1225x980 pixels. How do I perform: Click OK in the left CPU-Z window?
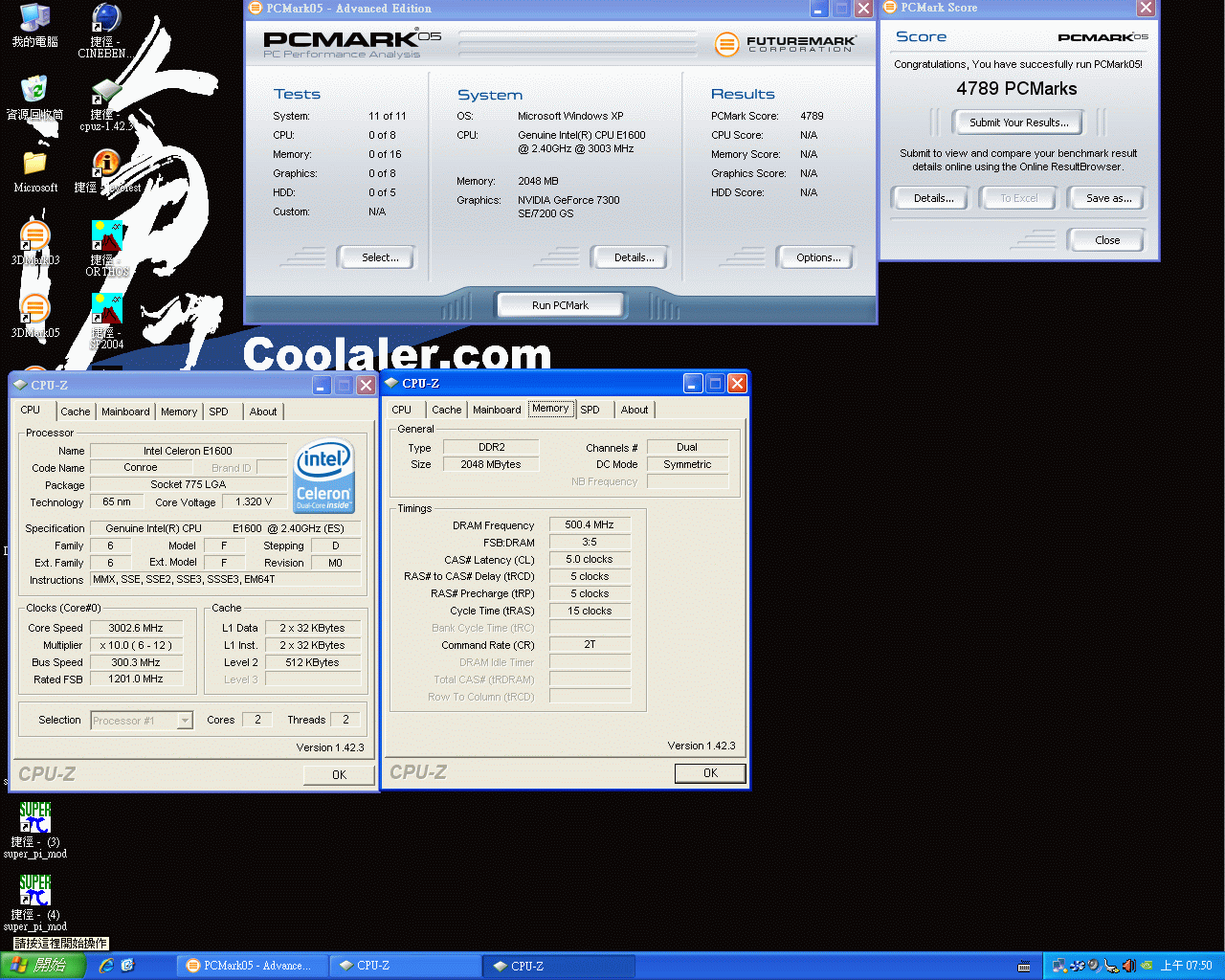[339, 775]
